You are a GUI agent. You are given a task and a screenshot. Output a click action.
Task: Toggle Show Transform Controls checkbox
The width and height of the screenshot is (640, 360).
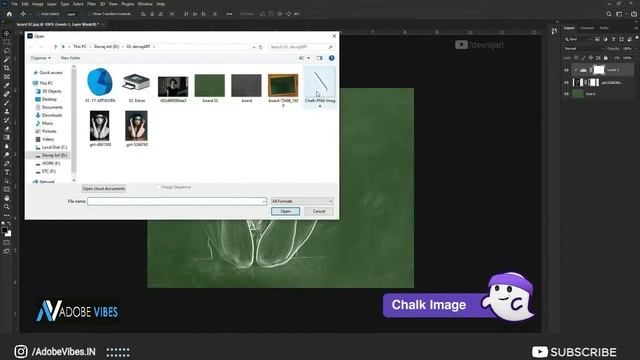coord(90,14)
